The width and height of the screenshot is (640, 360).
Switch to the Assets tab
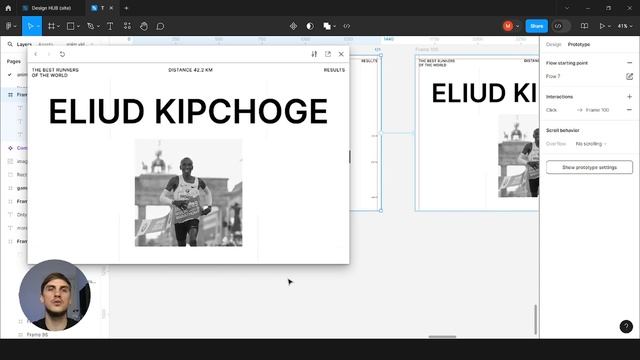click(x=46, y=44)
